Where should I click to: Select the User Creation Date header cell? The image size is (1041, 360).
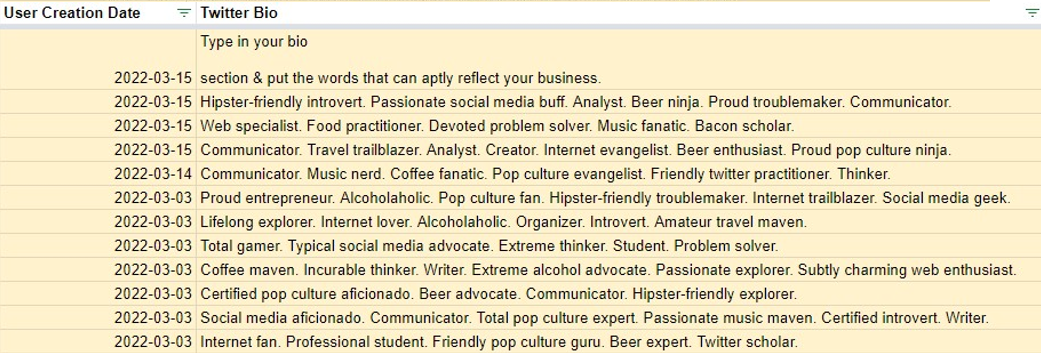tap(98, 13)
